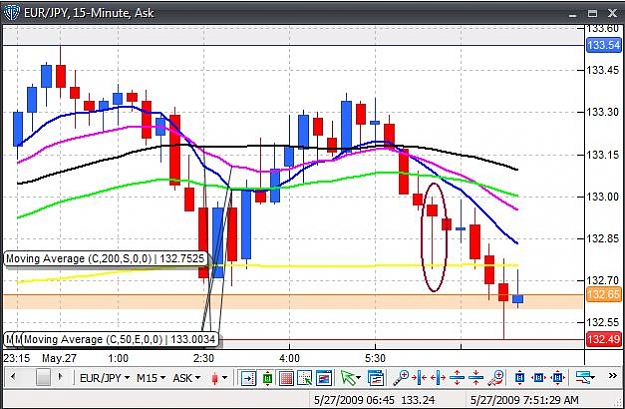The width and height of the screenshot is (625, 409).
Task: Click the cascading chart windows icon
Action: click(x=375, y=378)
